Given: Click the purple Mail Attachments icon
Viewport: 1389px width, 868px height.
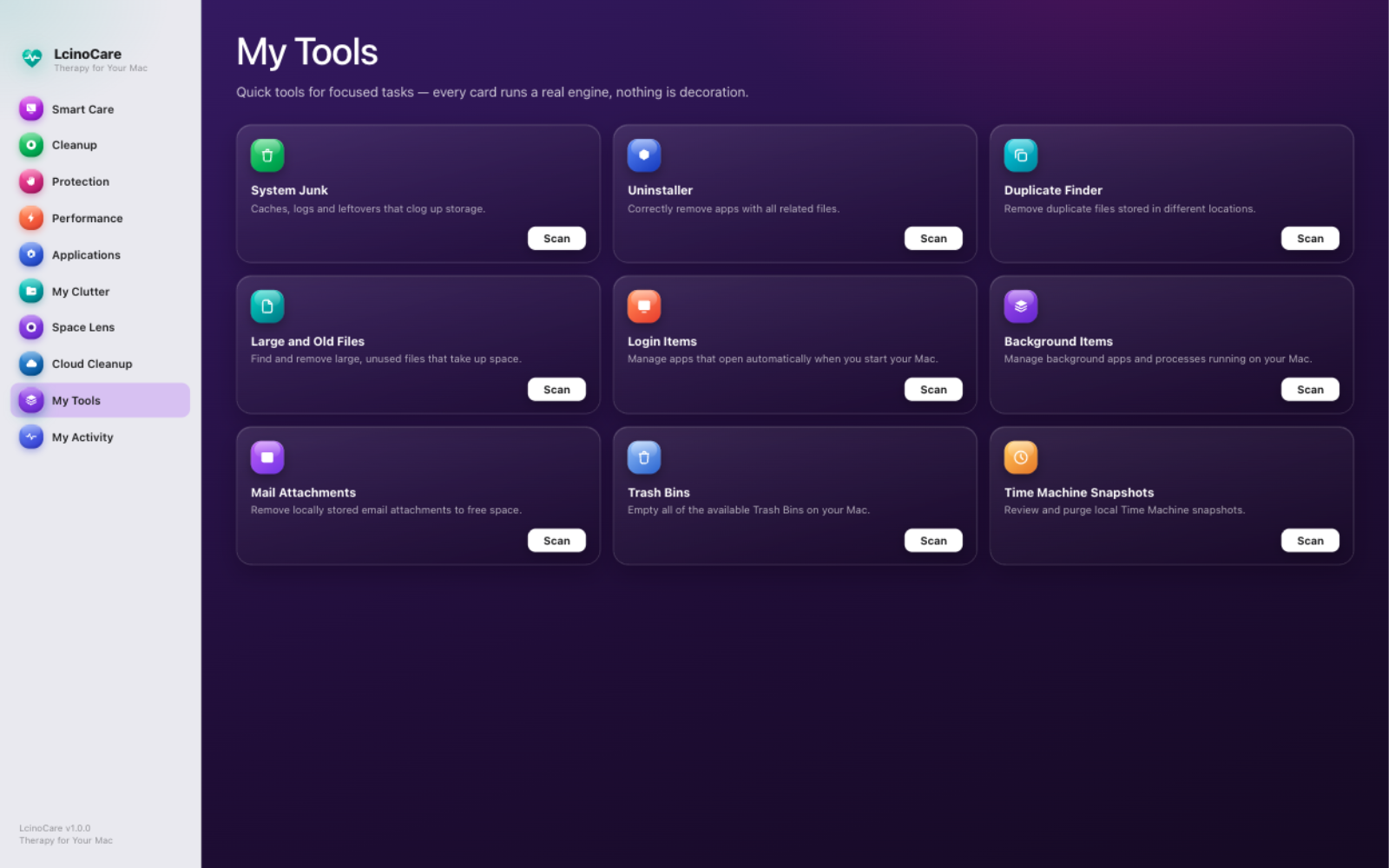Looking at the screenshot, I should tap(267, 457).
